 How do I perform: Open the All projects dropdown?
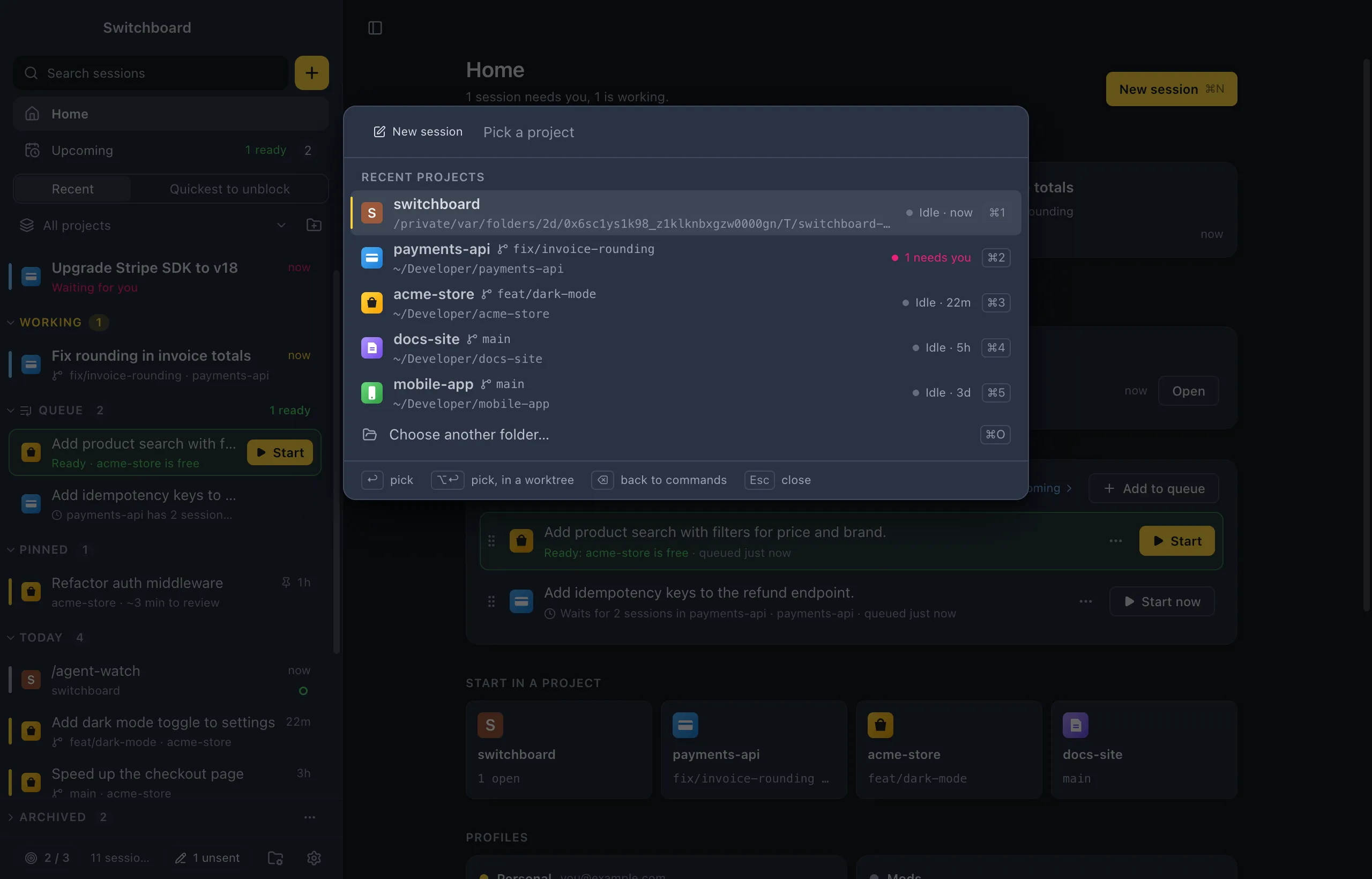(x=153, y=225)
